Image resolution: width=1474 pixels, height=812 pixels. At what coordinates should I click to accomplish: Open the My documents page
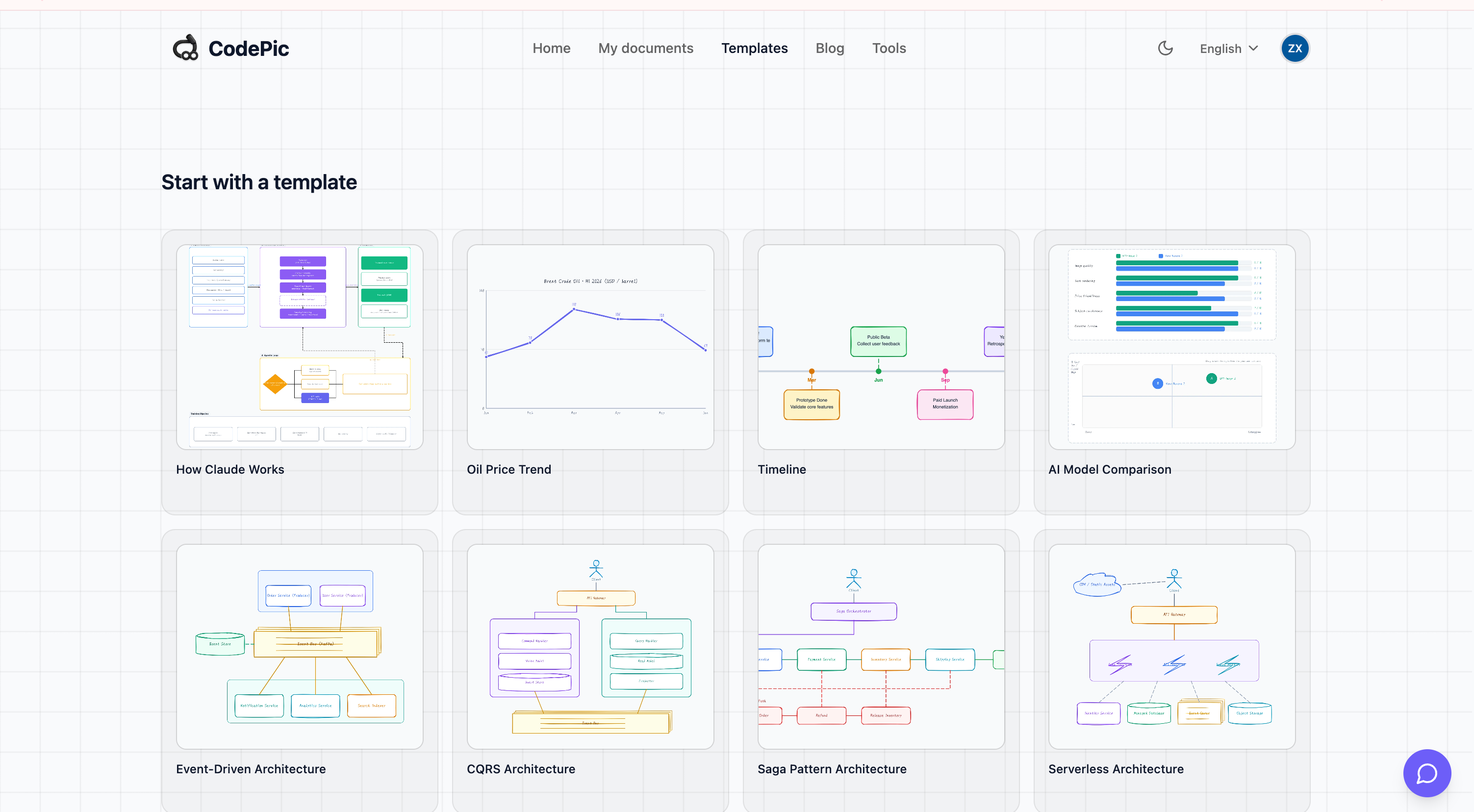click(x=645, y=48)
